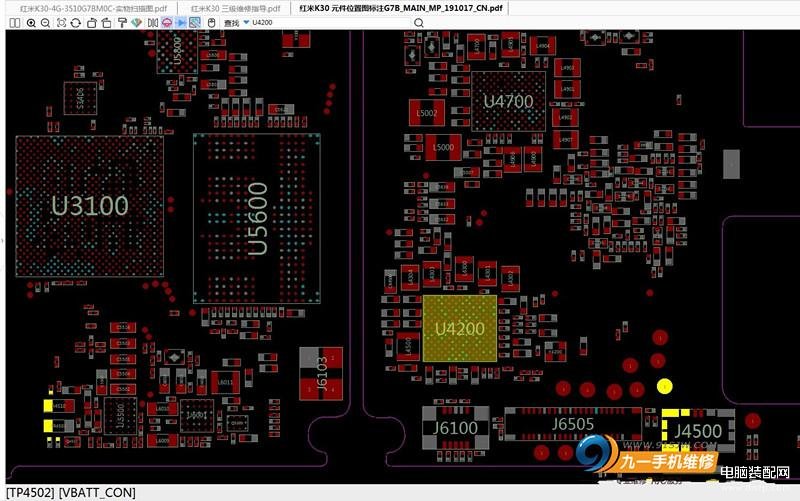Screen dimensions: 800x501
Task: Click the fit-to-window icon
Action: (61, 22)
